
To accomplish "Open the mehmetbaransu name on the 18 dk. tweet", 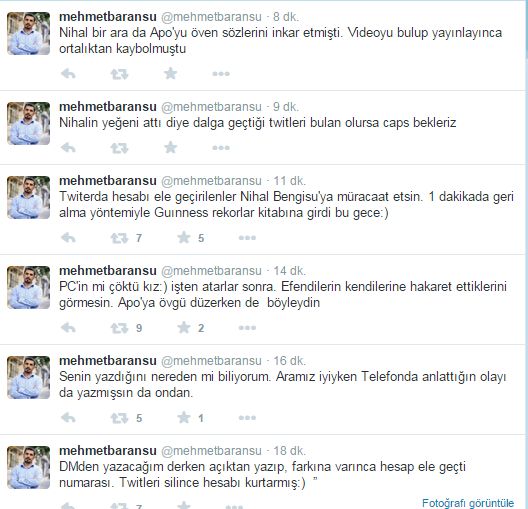I will tap(108, 450).
